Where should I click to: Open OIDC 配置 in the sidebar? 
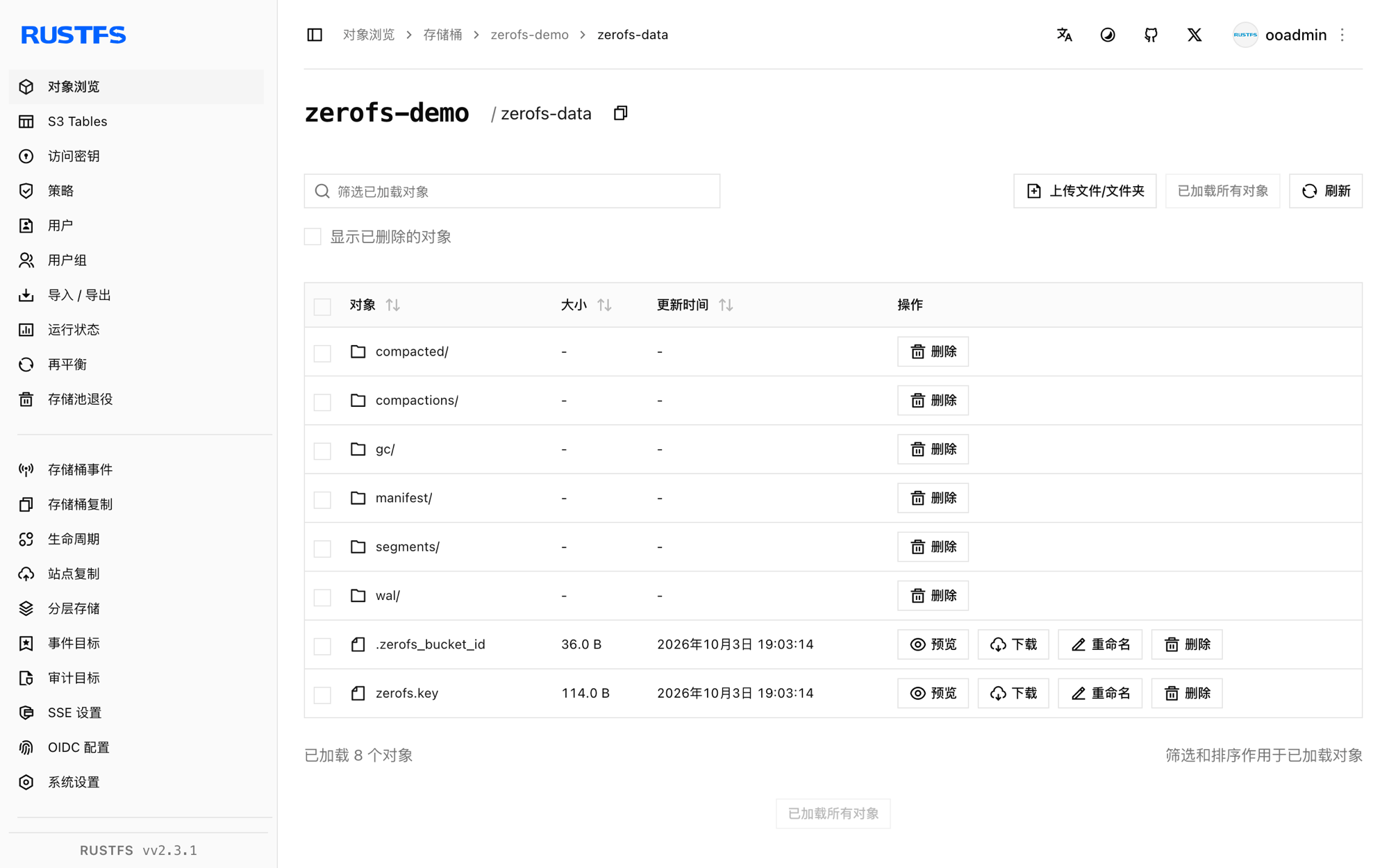tap(136, 747)
